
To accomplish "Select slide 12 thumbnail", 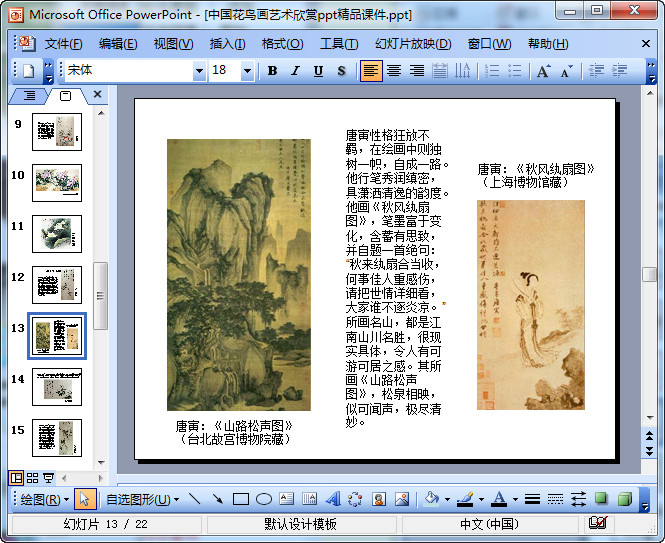I will pyautogui.click(x=57, y=285).
